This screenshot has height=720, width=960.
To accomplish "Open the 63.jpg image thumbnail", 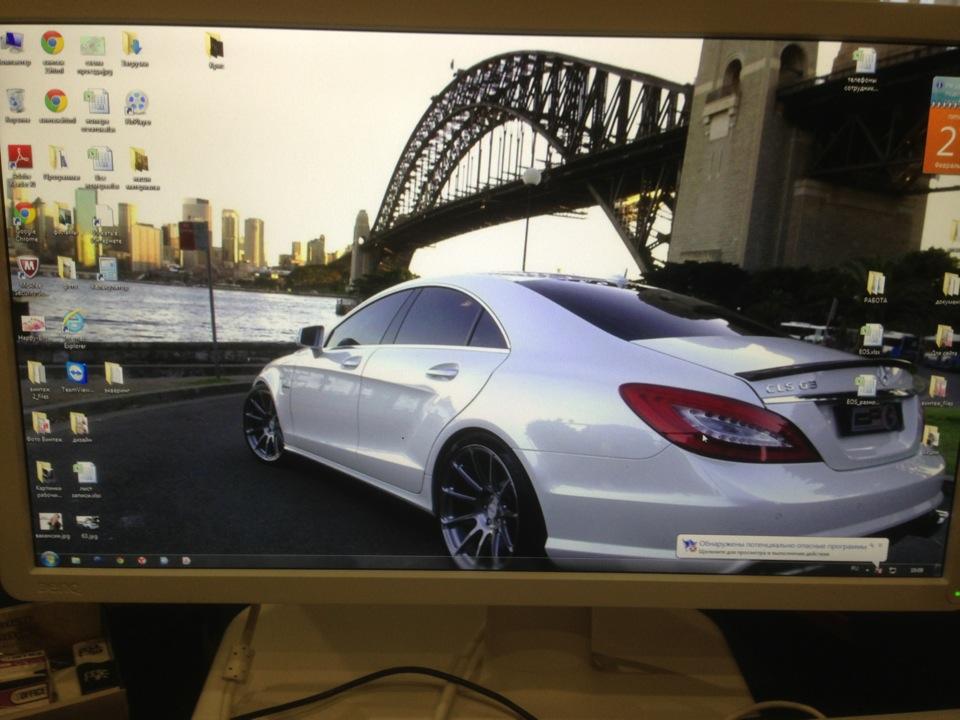I will click(88, 523).
